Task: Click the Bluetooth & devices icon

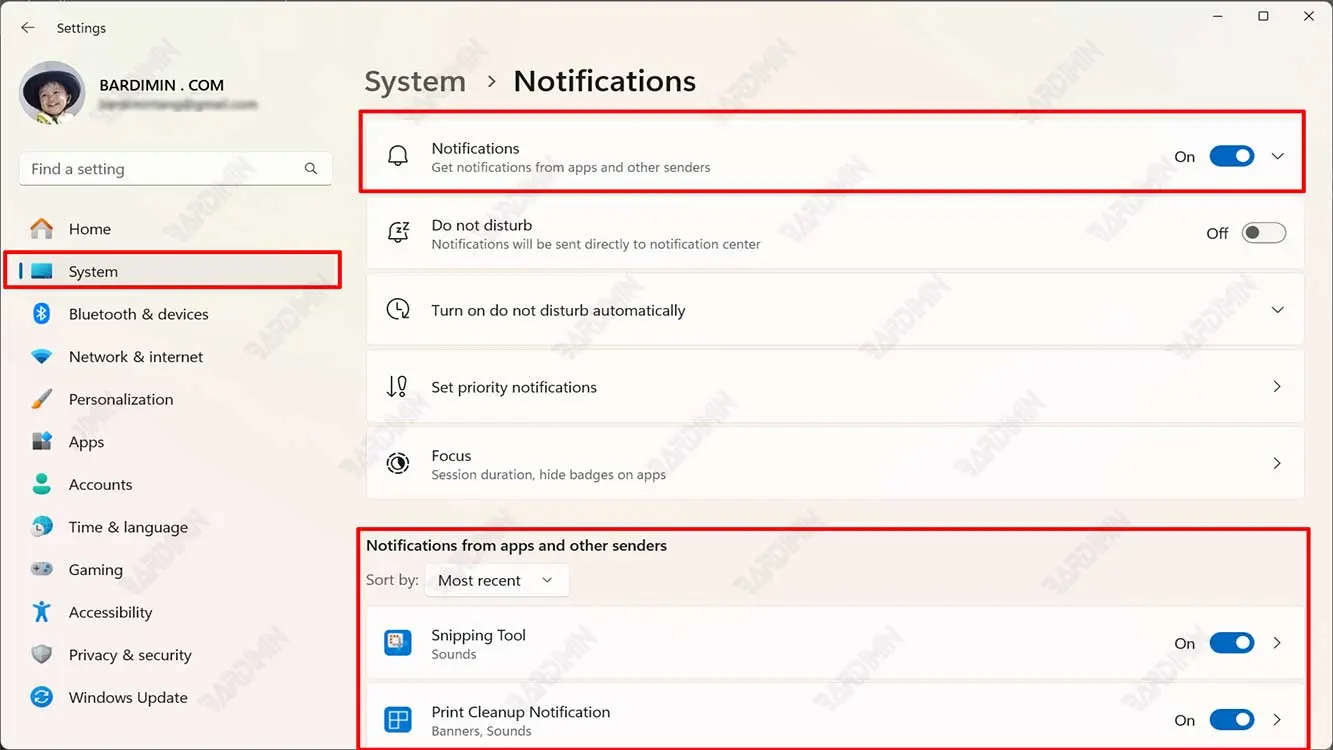Action: pyautogui.click(x=41, y=314)
